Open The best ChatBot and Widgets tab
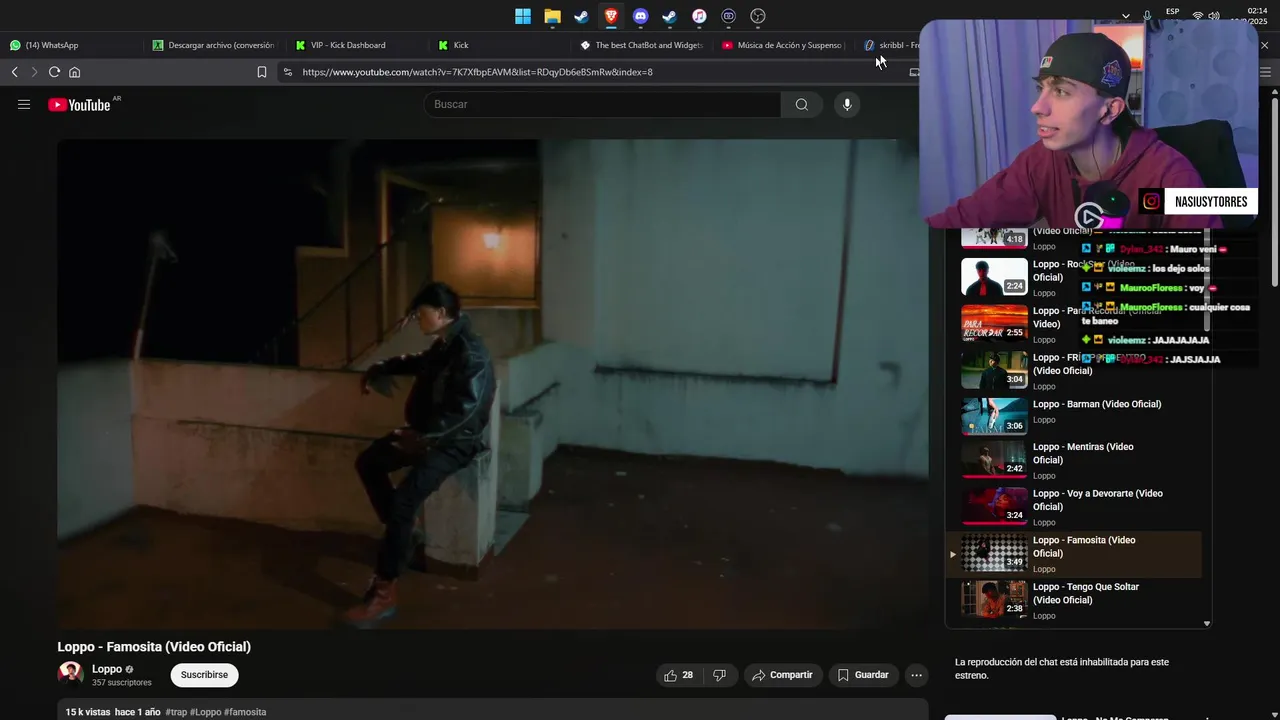 (x=643, y=45)
